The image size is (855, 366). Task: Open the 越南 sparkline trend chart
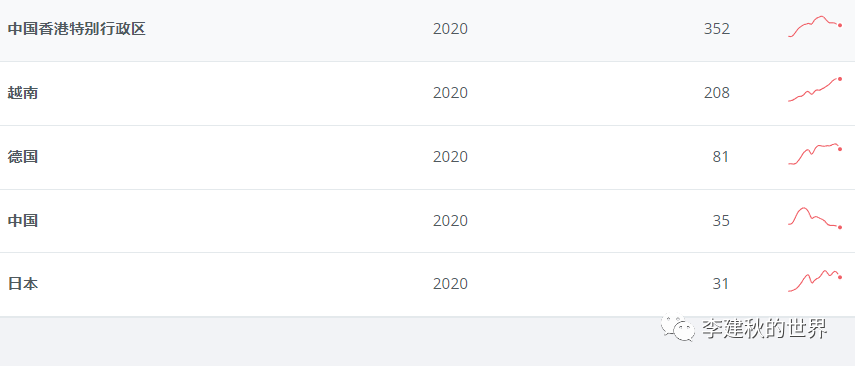815,89
